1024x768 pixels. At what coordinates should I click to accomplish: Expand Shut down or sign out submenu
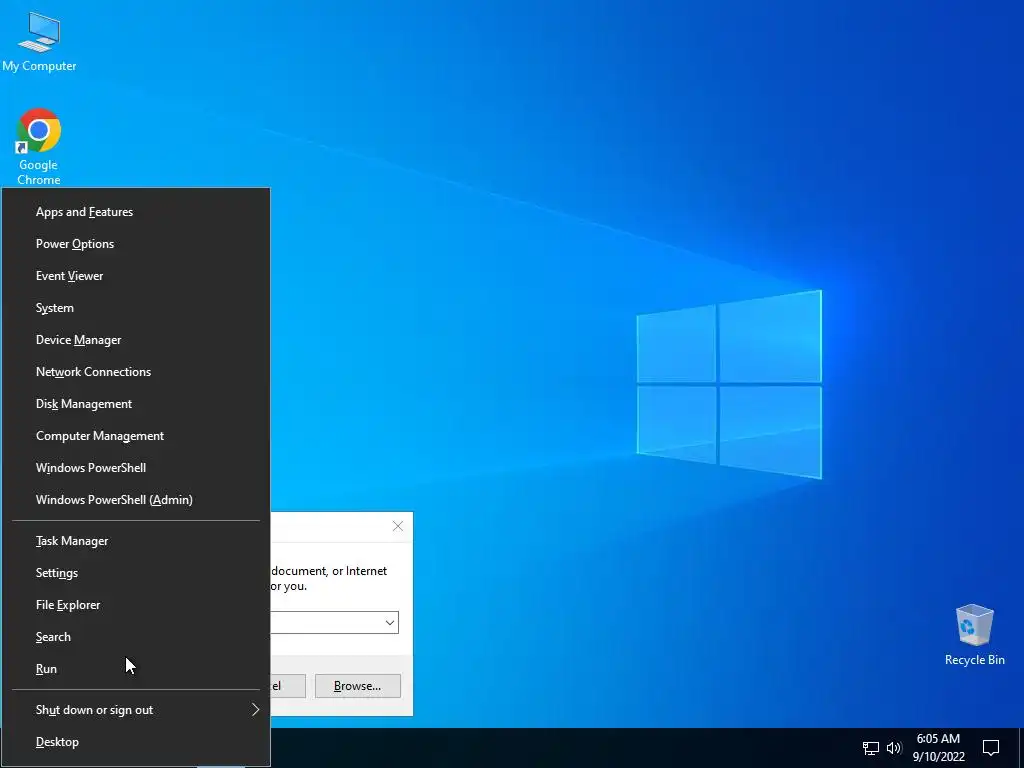coord(136,710)
